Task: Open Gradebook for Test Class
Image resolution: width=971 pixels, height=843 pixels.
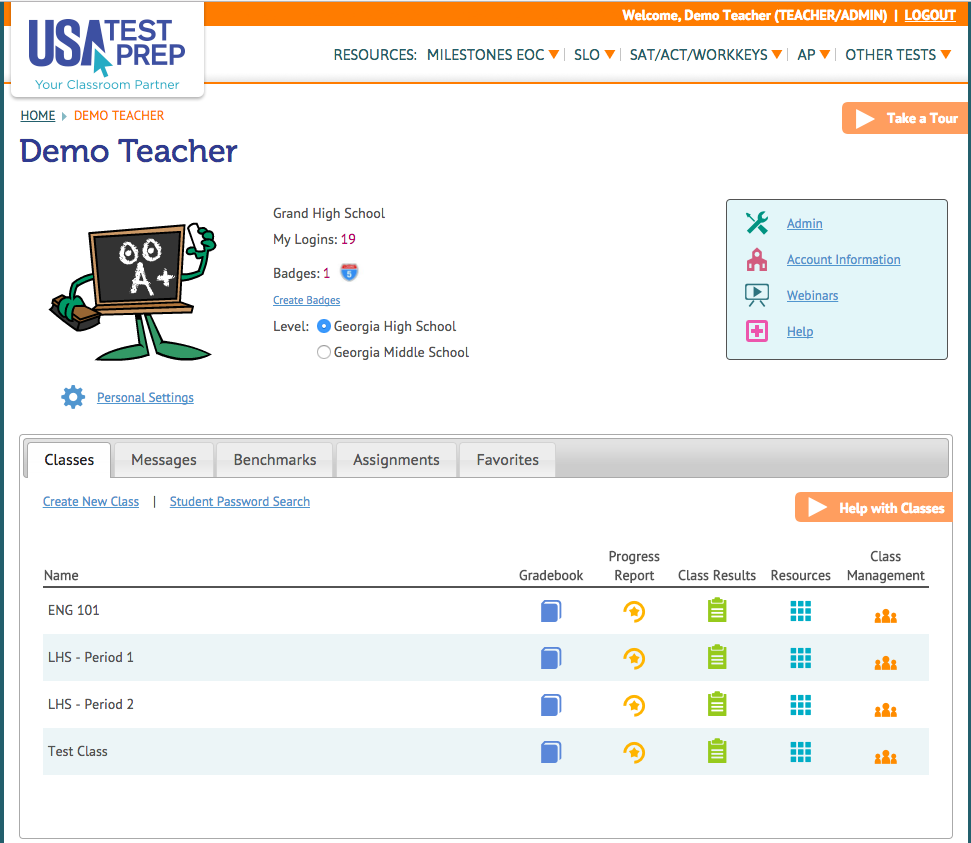Action: coord(551,752)
